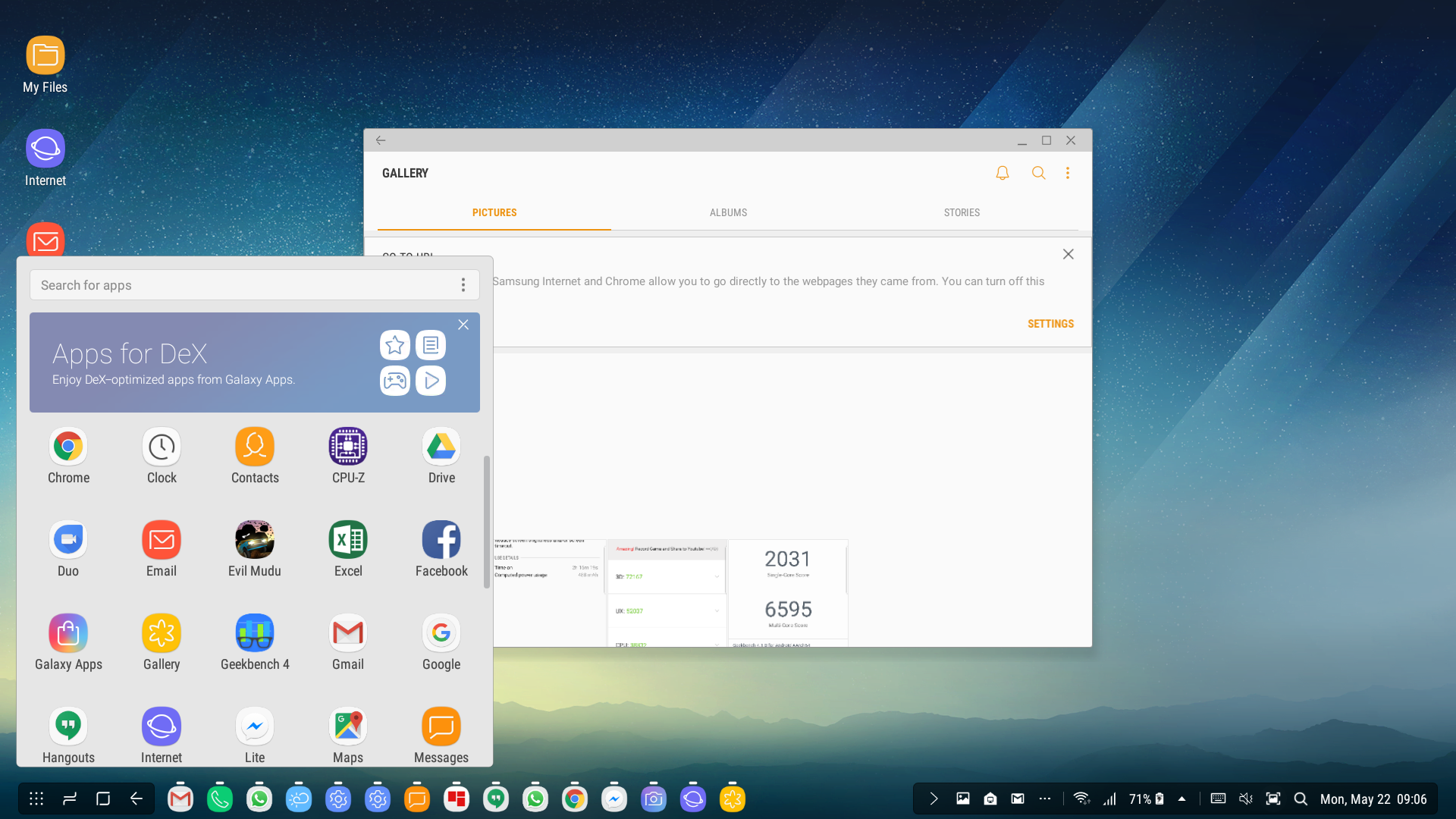Screen dimensions: 1456x819
Task: Open the Contacts app
Action: tap(255, 455)
